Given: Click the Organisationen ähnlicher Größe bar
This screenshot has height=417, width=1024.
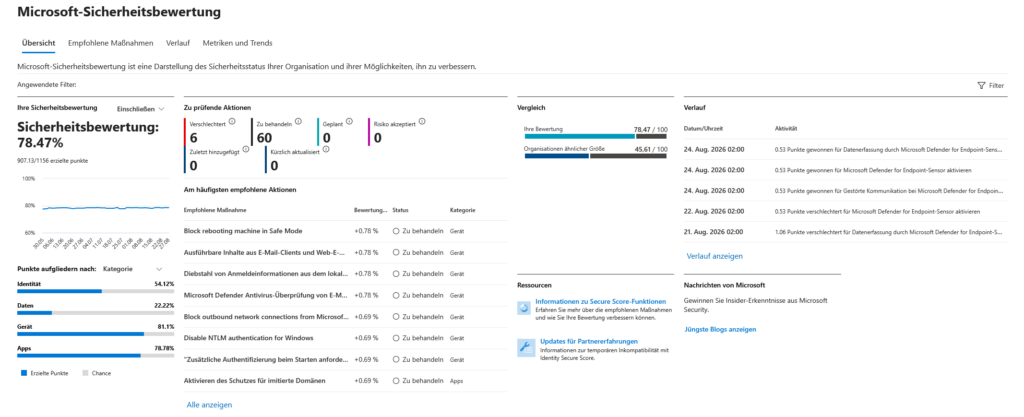Looking at the screenshot, I should 596,156.
